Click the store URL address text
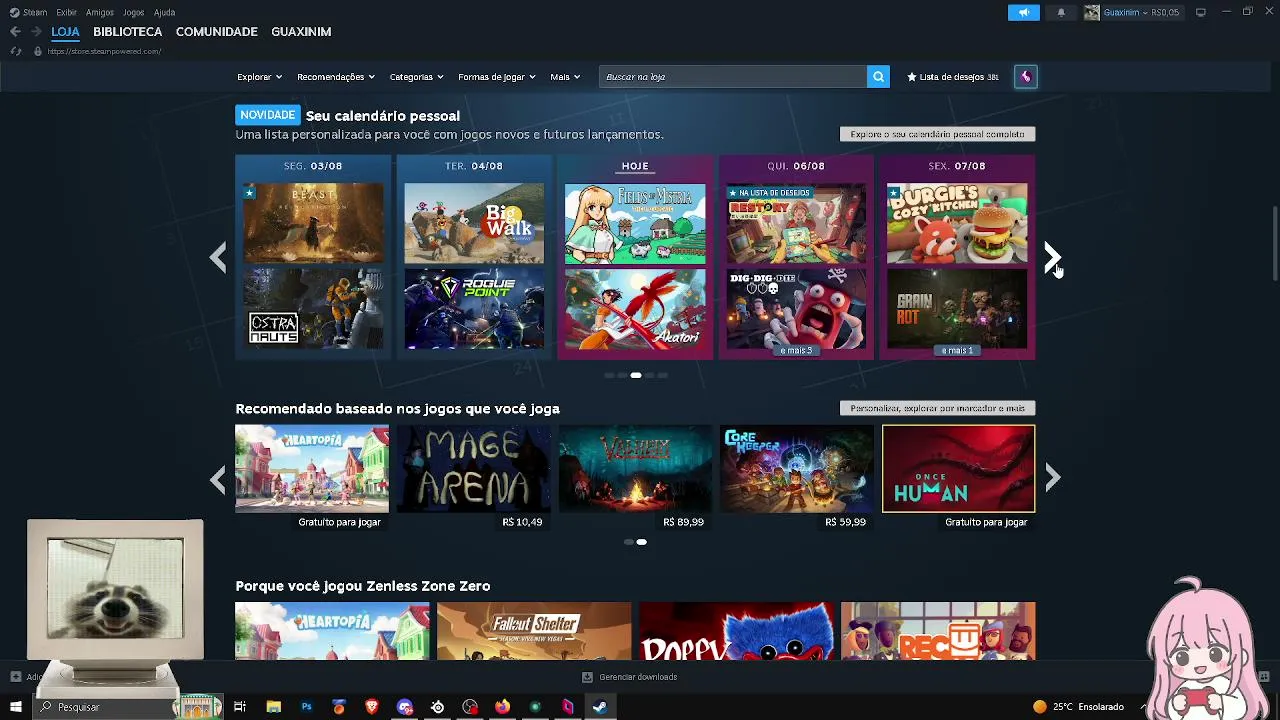 tap(104, 51)
